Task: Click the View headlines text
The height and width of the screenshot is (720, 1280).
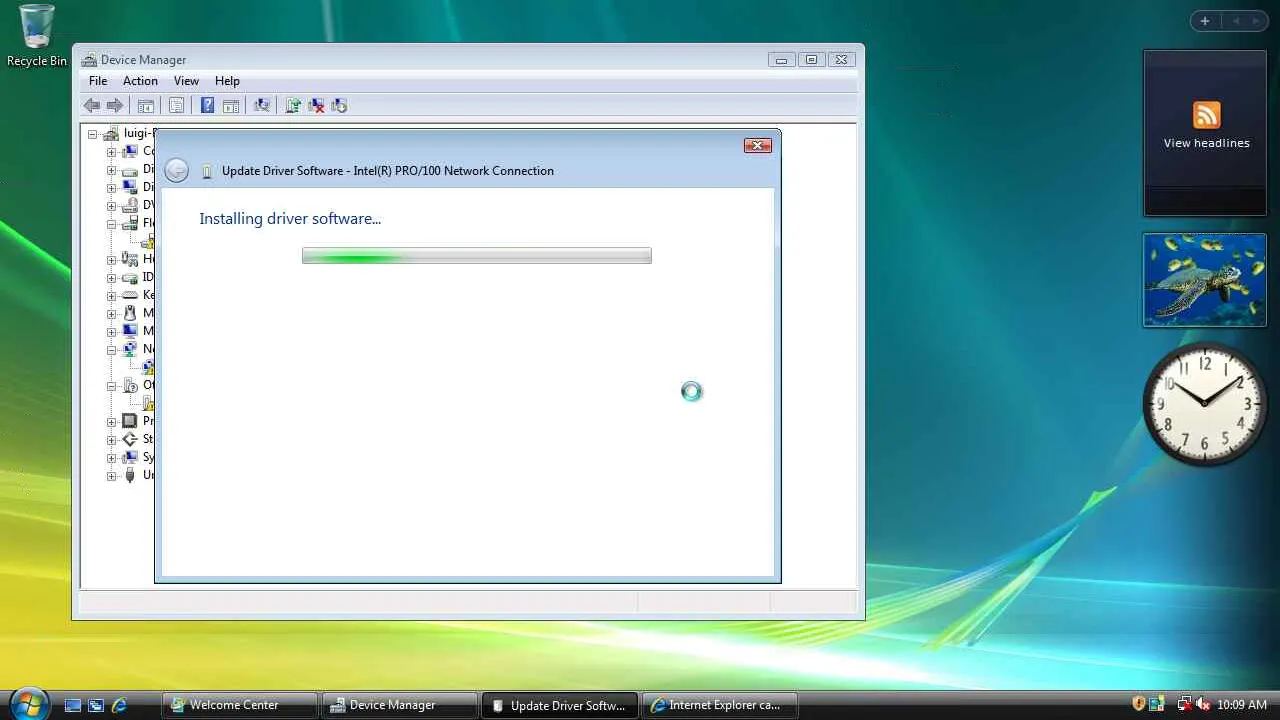Action: click(x=1206, y=143)
